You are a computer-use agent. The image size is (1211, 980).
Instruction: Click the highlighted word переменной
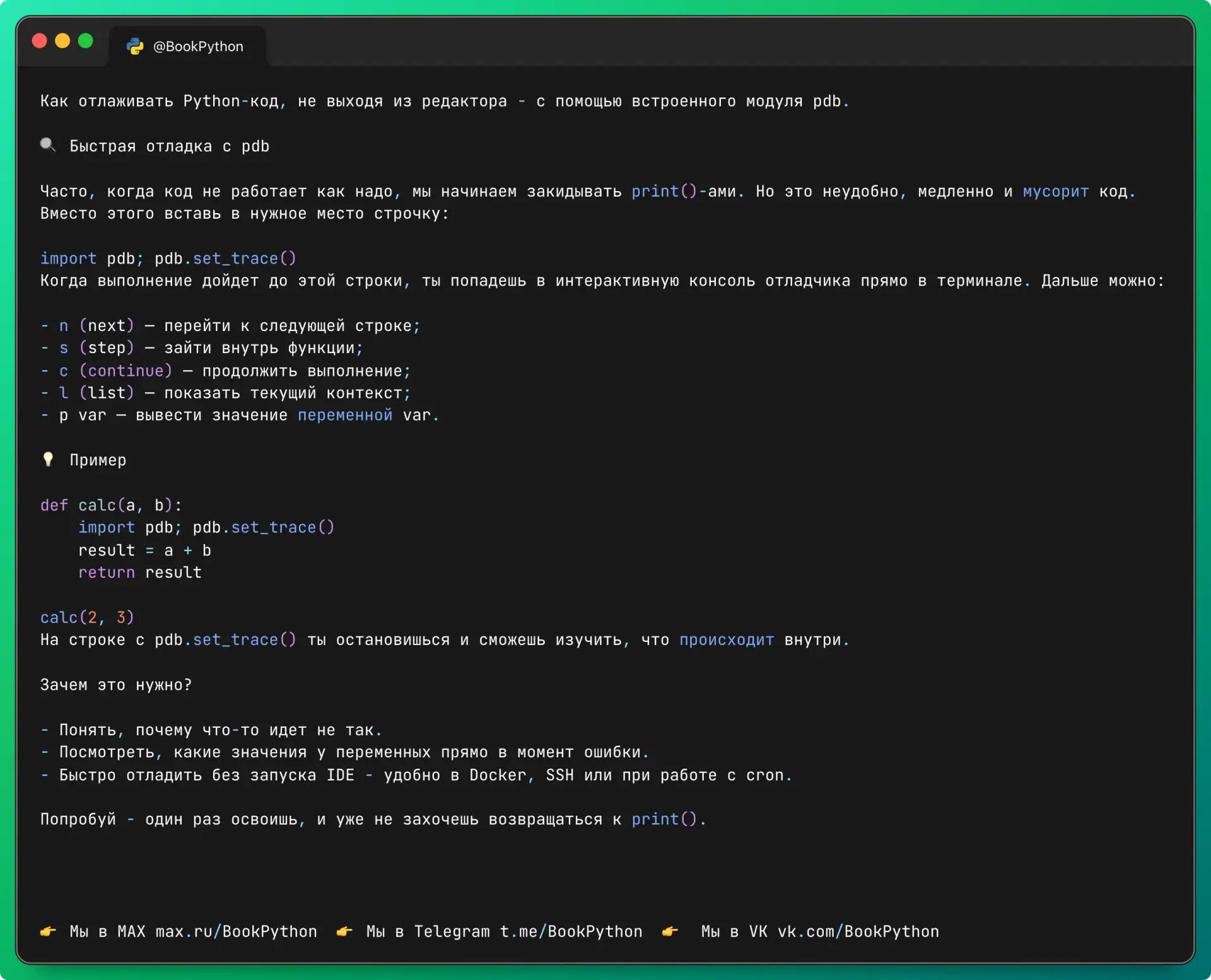click(345, 416)
